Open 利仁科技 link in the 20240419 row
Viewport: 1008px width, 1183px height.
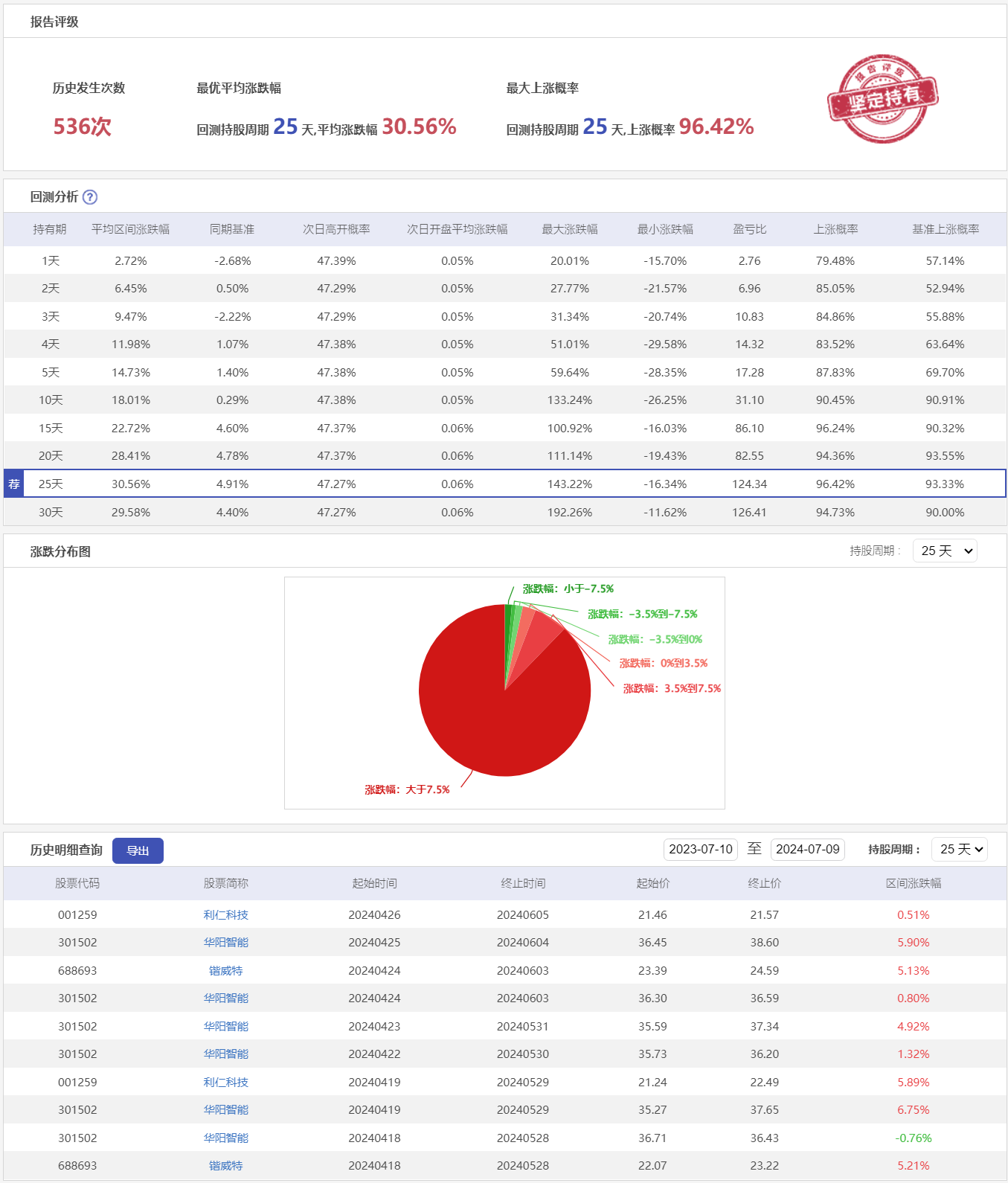point(226,1082)
